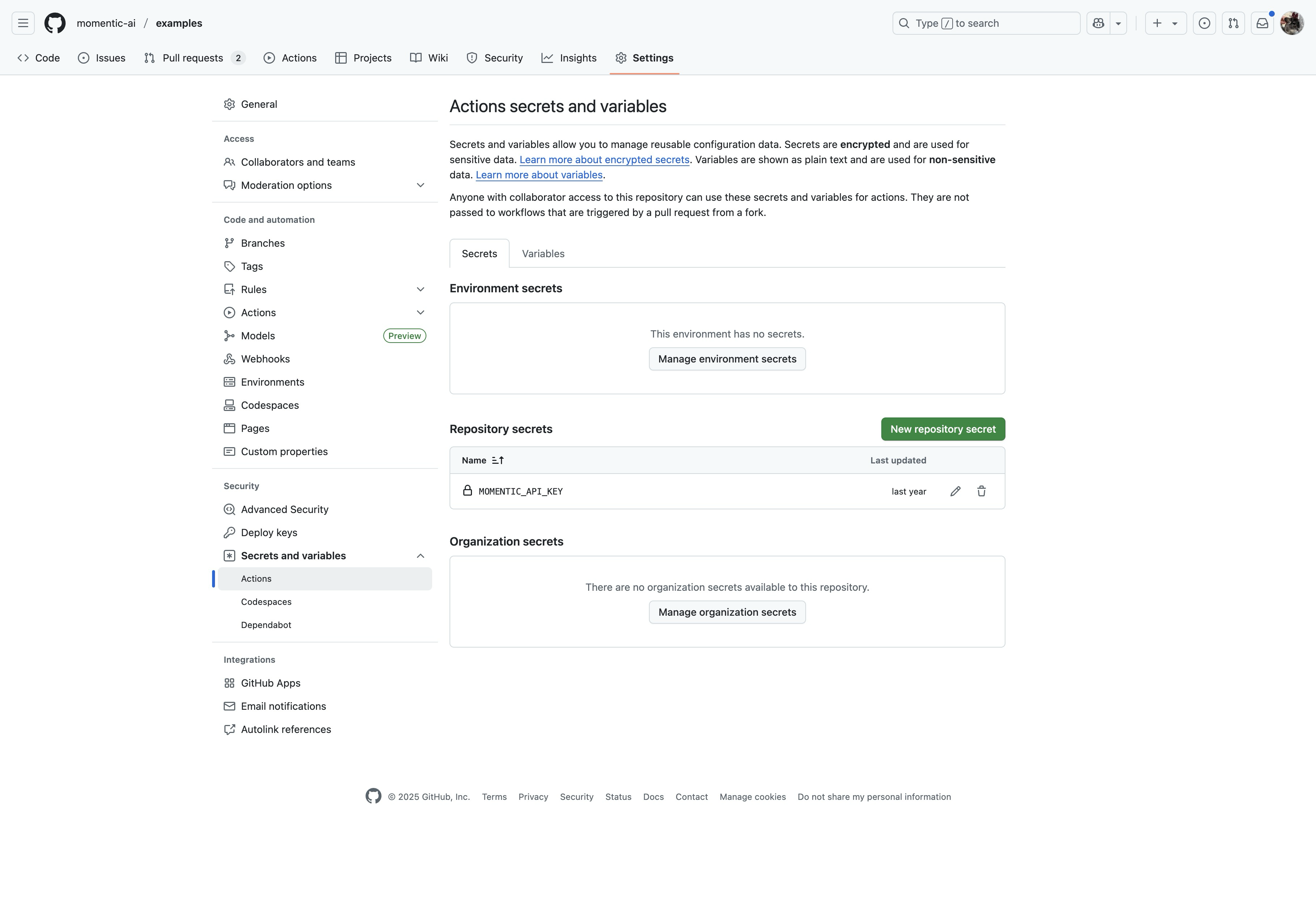This screenshot has width=1316, height=916.
Task: Open Learn more about encrypted secrets link
Action: click(x=604, y=160)
